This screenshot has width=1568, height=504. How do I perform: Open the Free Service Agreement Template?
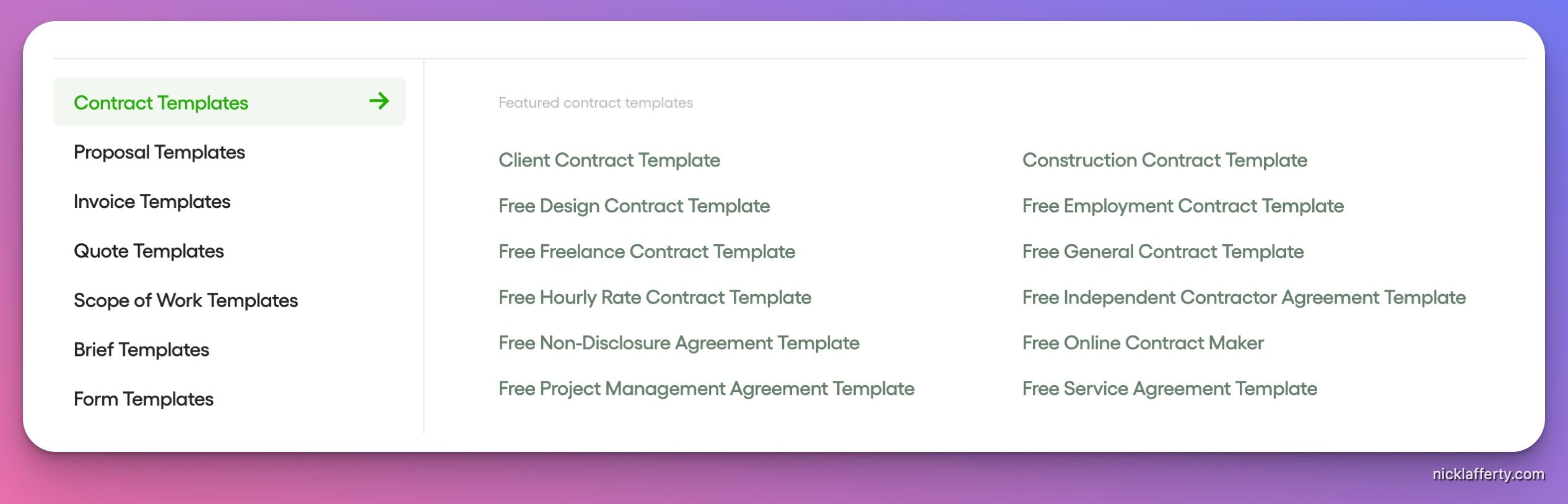[x=1169, y=388]
